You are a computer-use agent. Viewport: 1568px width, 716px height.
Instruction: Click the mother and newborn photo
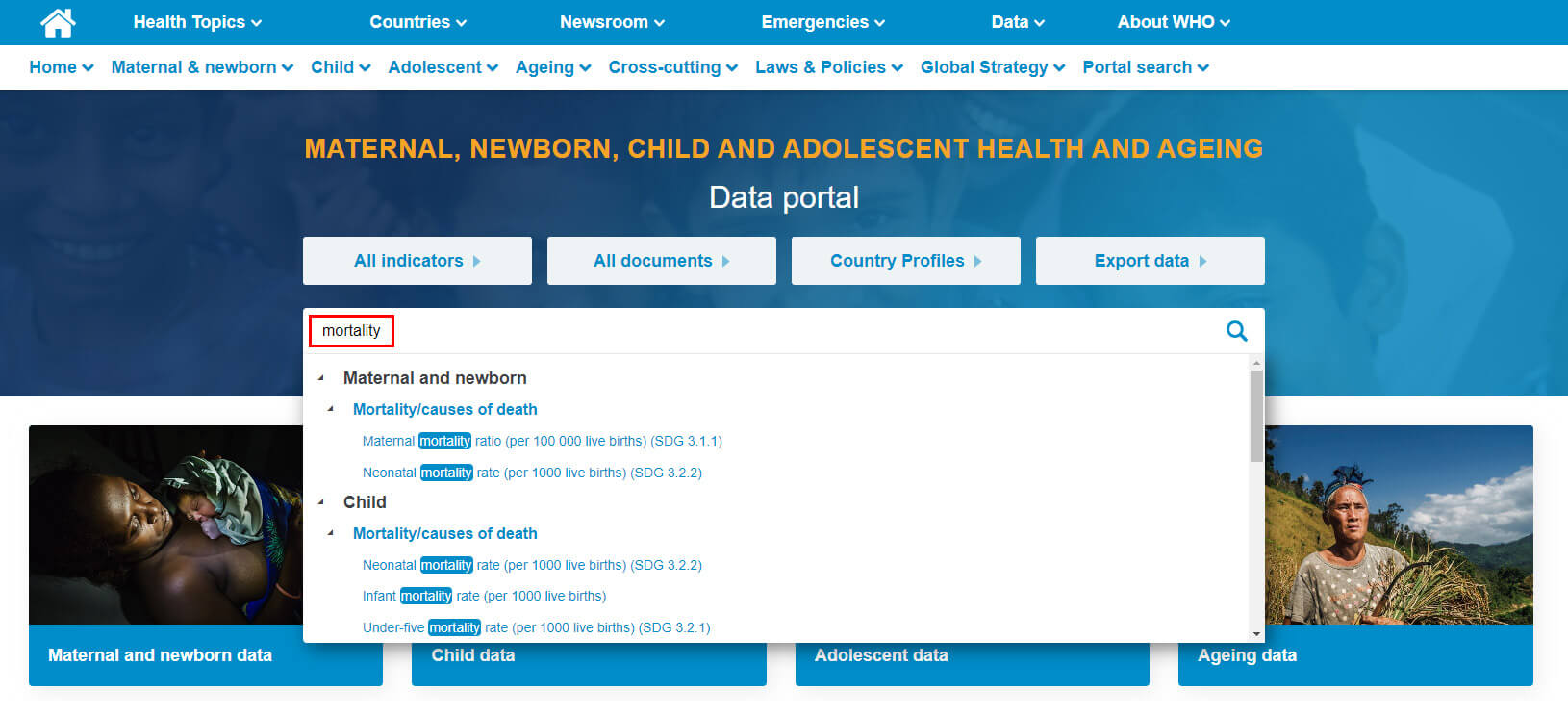(165, 524)
